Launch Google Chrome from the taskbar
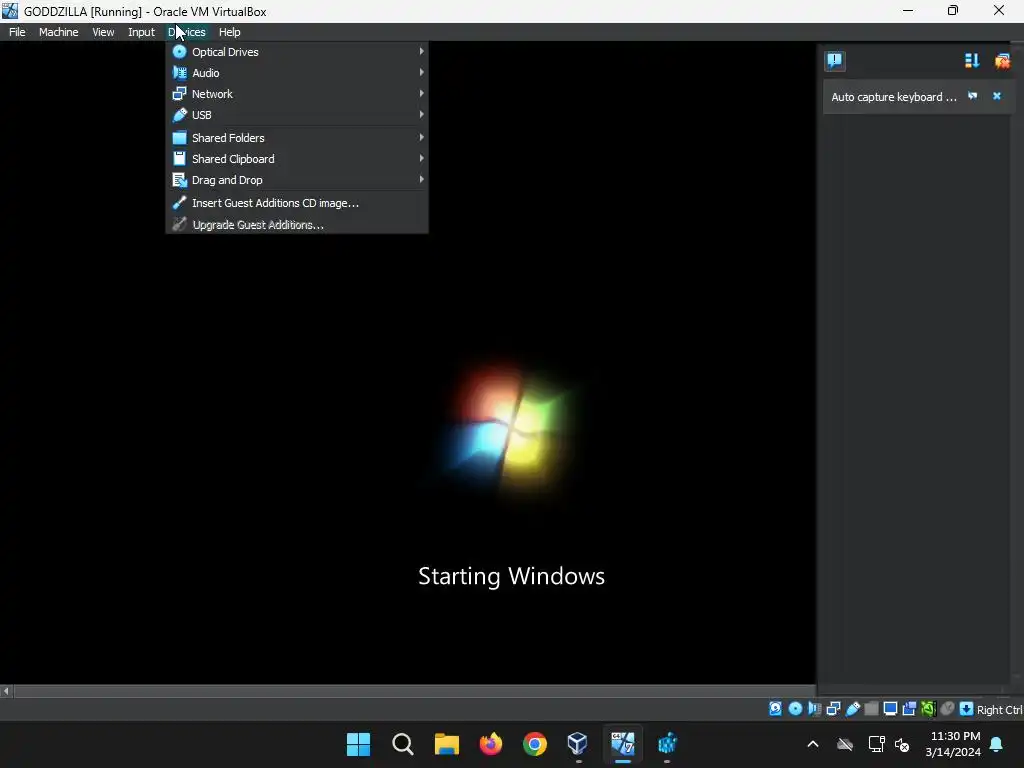This screenshot has height=768, width=1024. 535,744
